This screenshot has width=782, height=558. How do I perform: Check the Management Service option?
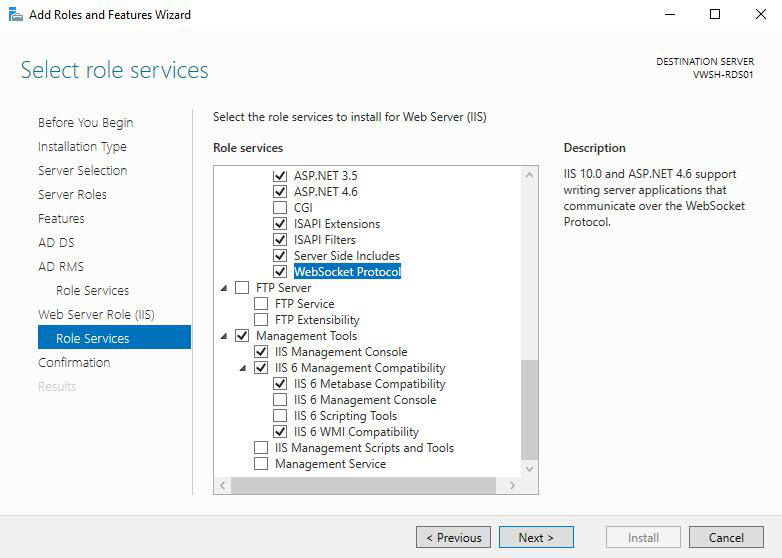(x=261, y=464)
